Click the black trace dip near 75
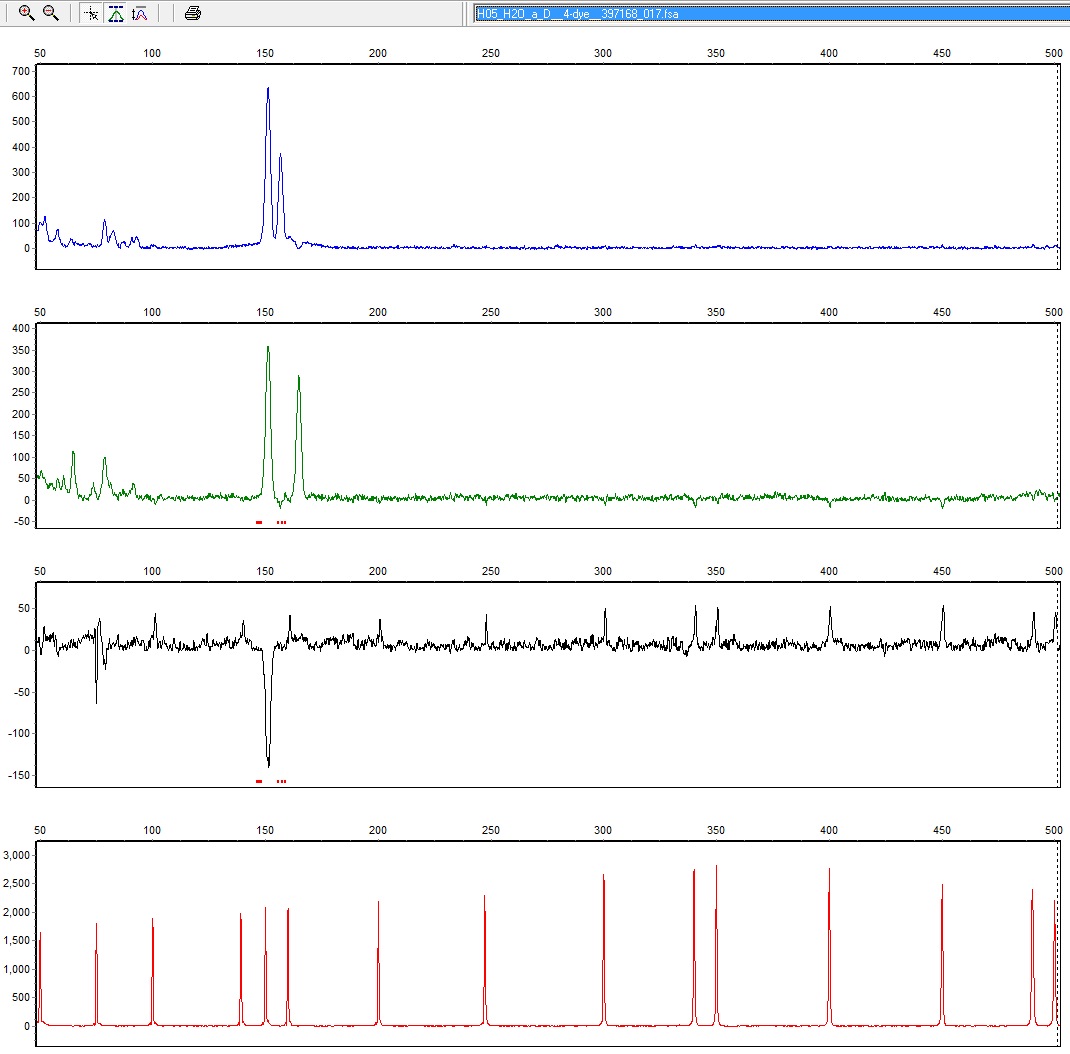Image resolution: width=1070 pixels, height=1054 pixels. click(96, 700)
